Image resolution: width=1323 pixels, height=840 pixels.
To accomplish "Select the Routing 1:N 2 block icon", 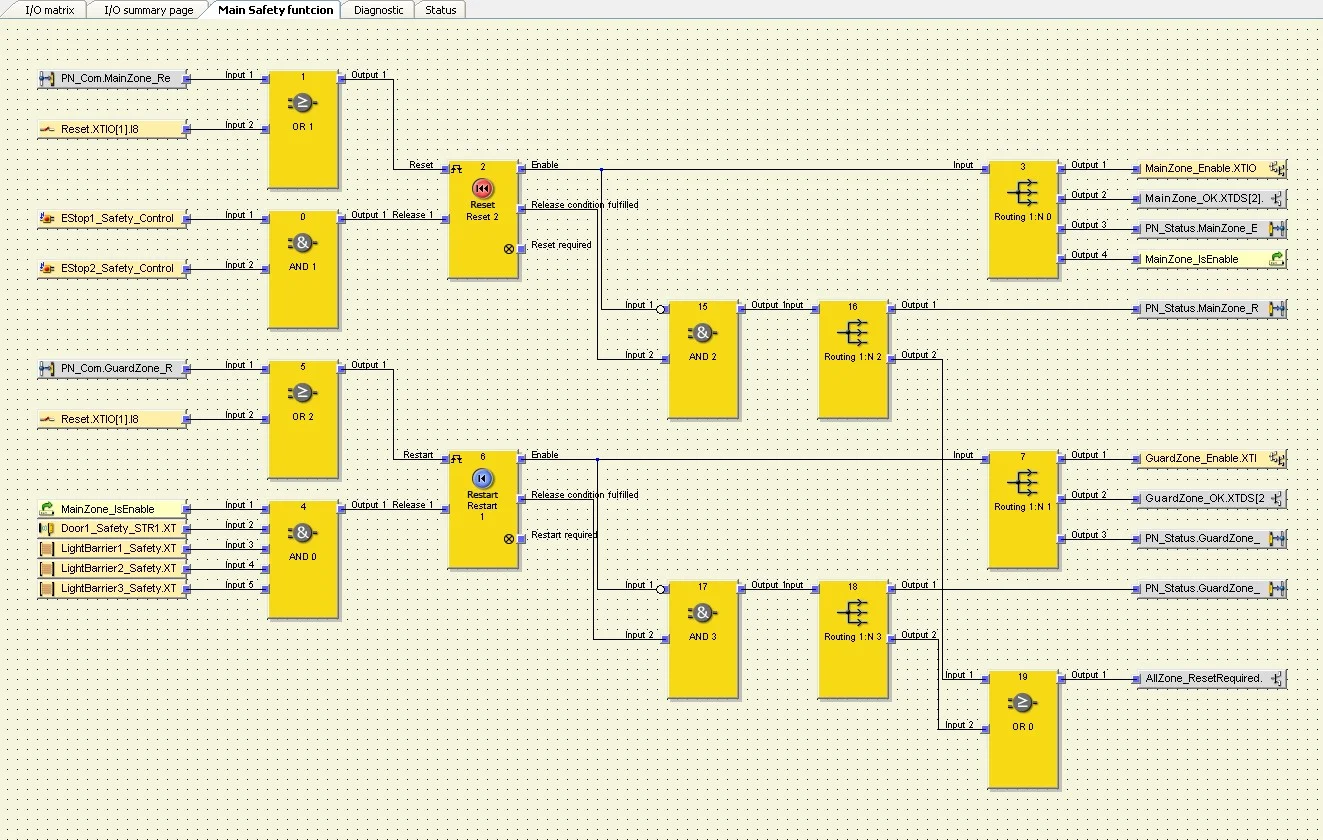I will point(852,333).
